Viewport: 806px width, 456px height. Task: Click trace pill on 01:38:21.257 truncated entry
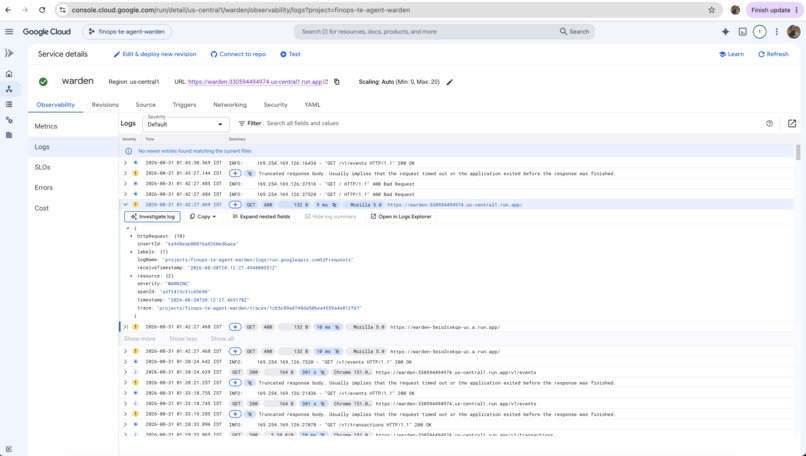pos(250,382)
